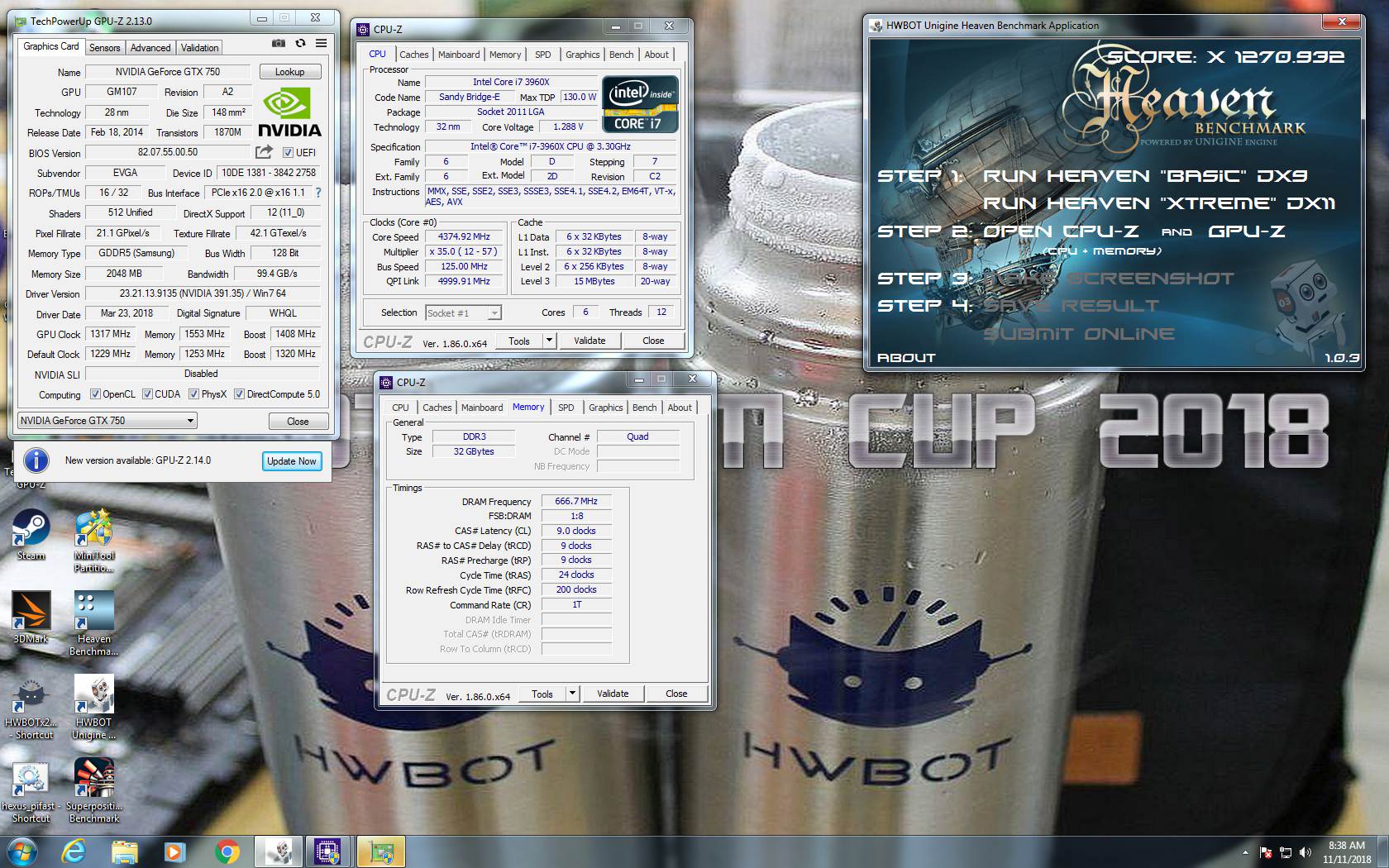Click the NVIDIA logo in GPU-Z

tap(289, 113)
